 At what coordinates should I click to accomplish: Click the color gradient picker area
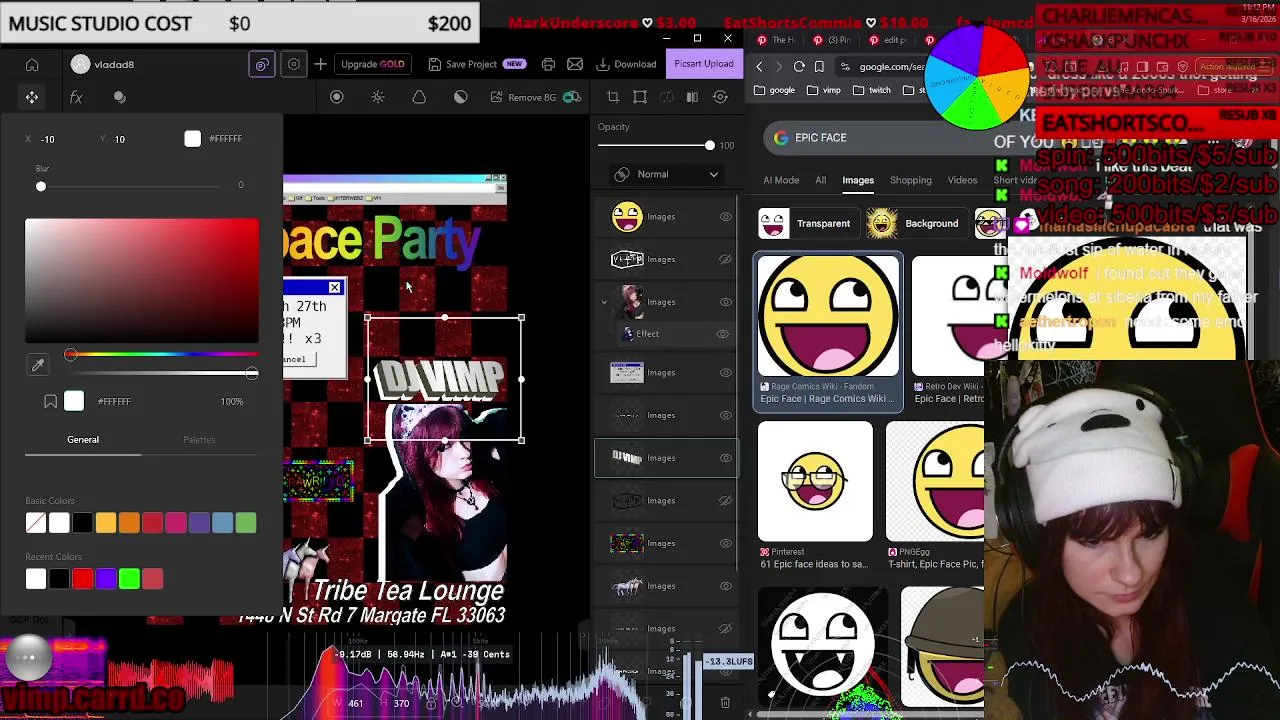coord(142,281)
